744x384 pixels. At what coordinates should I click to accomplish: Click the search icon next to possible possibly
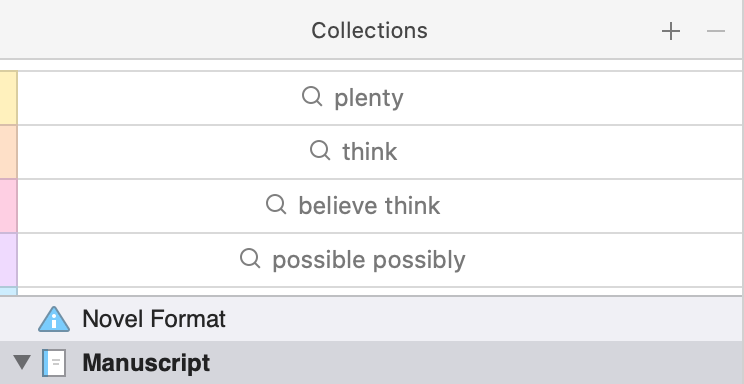[250, 259]
